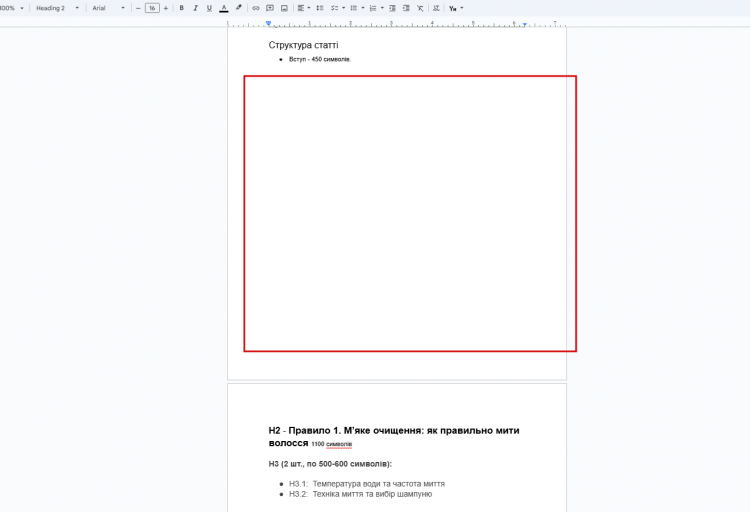Click the bullet 'Вступ - 450 символів.'
The width and height of the screenshot is (750, 512).
pyautogui.click(x=320, y=59)
